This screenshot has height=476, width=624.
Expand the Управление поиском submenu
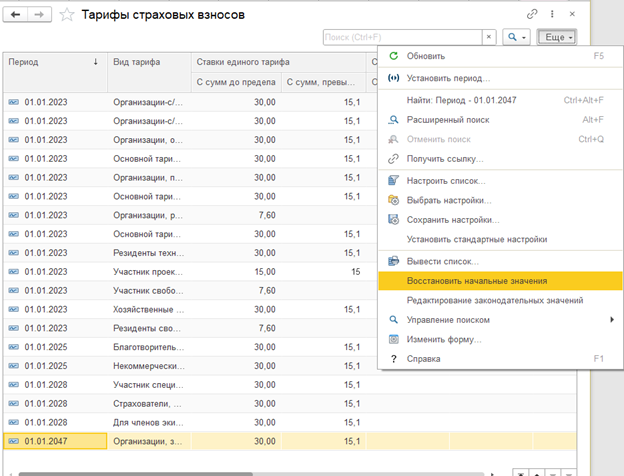[448, 320]
